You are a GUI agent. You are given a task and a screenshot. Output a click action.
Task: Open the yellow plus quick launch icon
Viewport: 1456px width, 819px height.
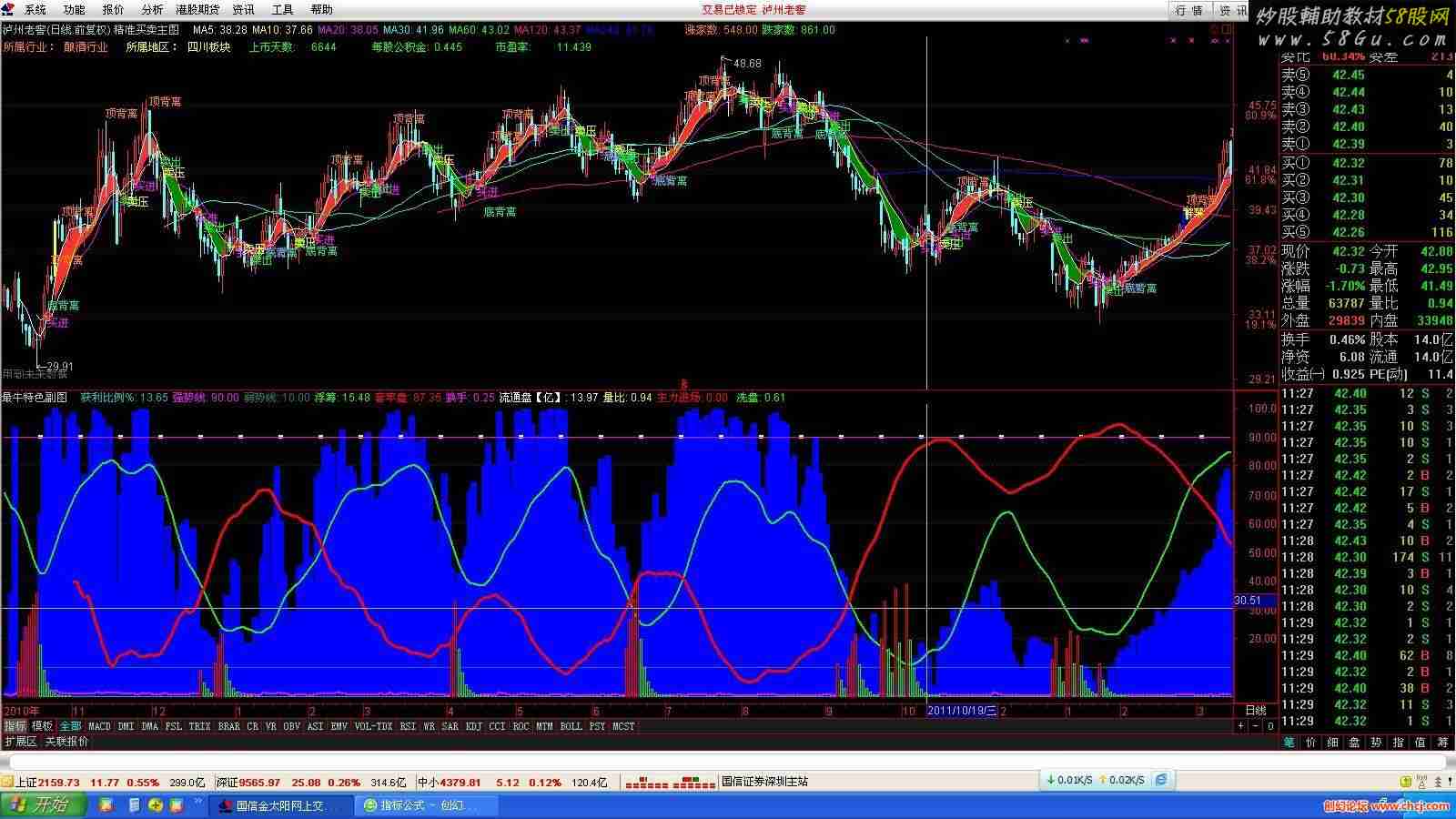pos(156,805)
